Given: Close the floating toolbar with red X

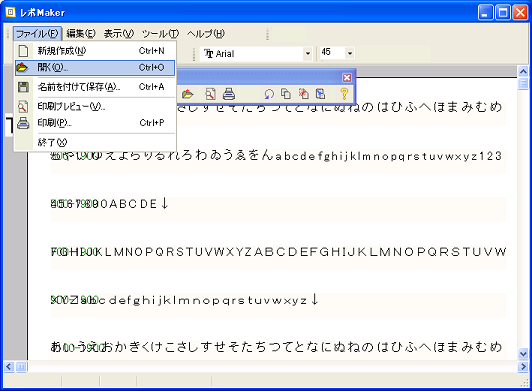Looking at the screenshot, I should 347,78.
